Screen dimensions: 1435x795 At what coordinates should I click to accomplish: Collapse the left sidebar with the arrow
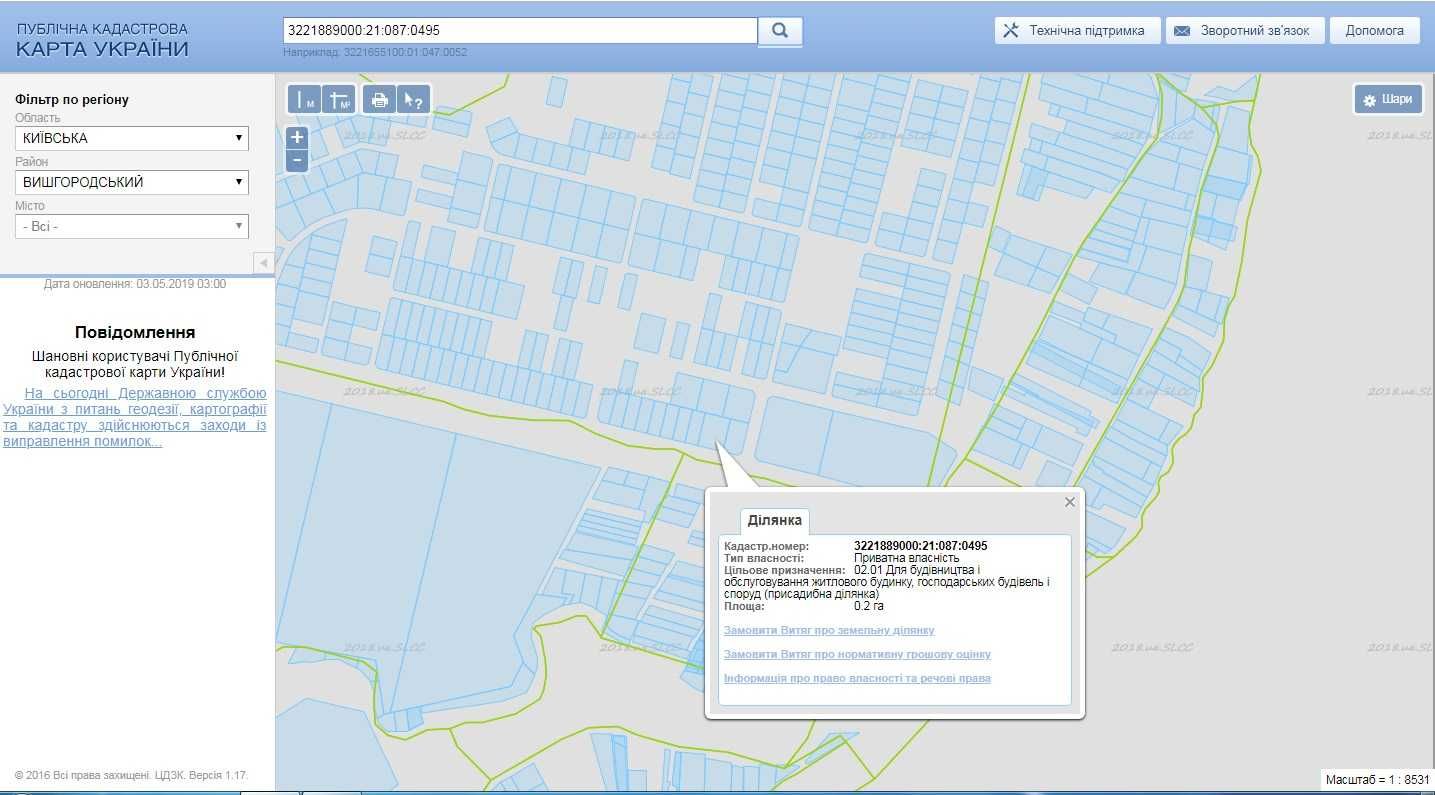pyautogui.click(x=264, y=263)
